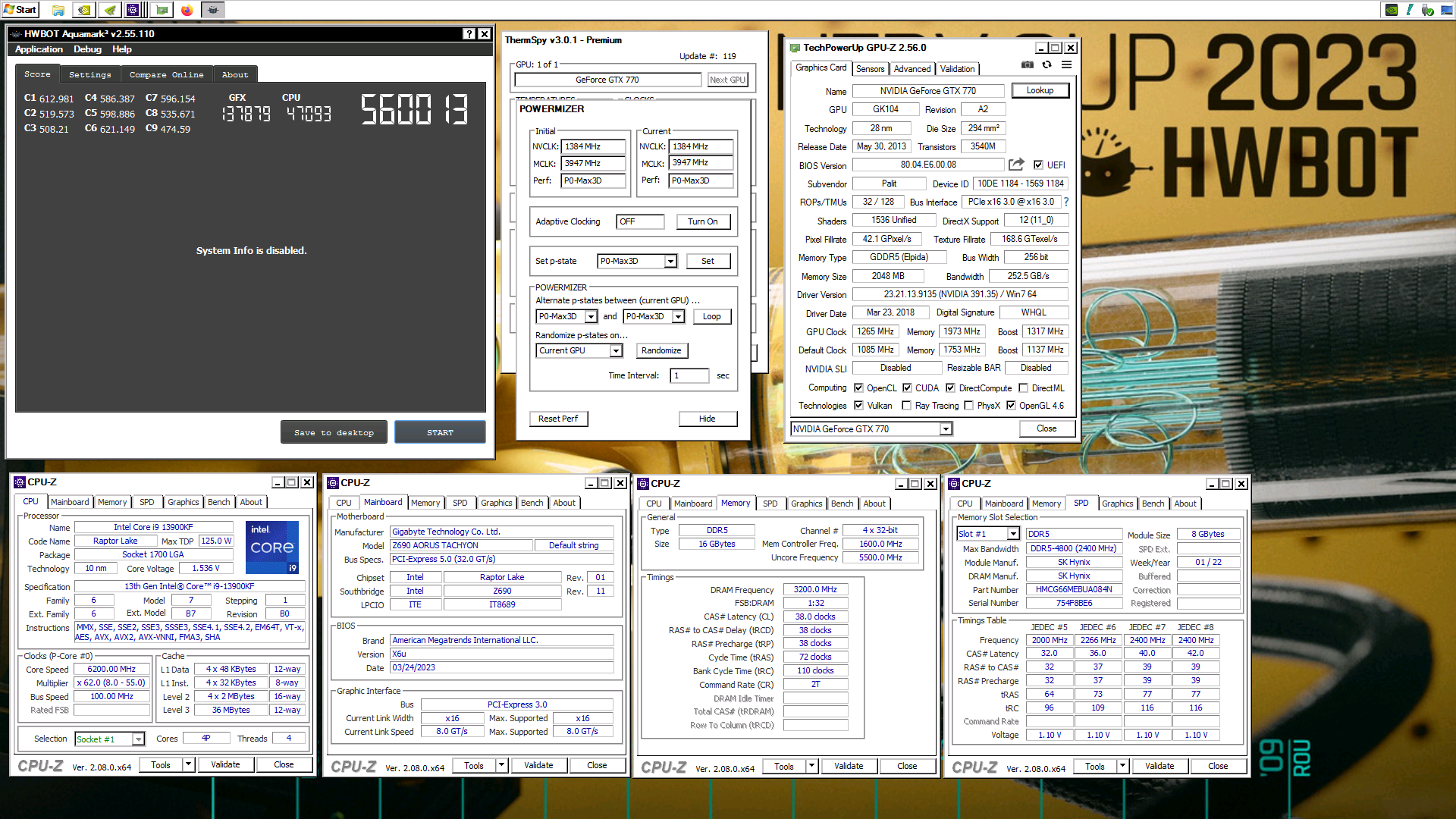Click the green NVIDIA swoosh taskbar icon
Screen dimensions: 1456x819
pos(110,10)
